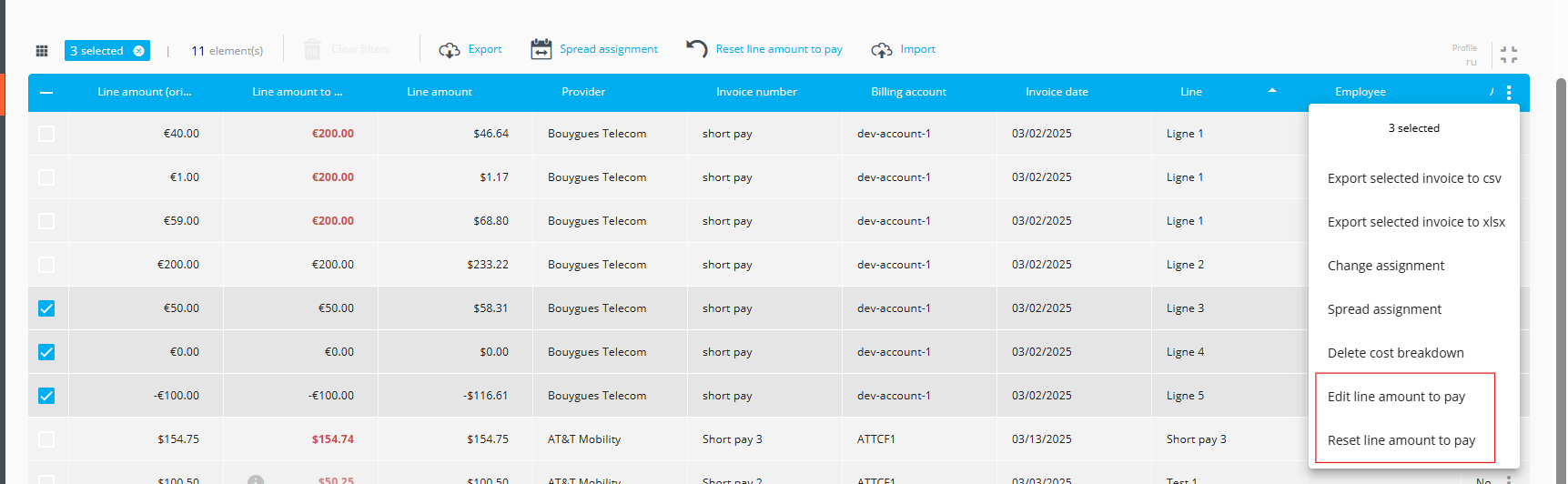Click the Spread assignment calendar icon
Image resolution: width=1568 pixels, height=484 pixels.
[x=541, y=49]
